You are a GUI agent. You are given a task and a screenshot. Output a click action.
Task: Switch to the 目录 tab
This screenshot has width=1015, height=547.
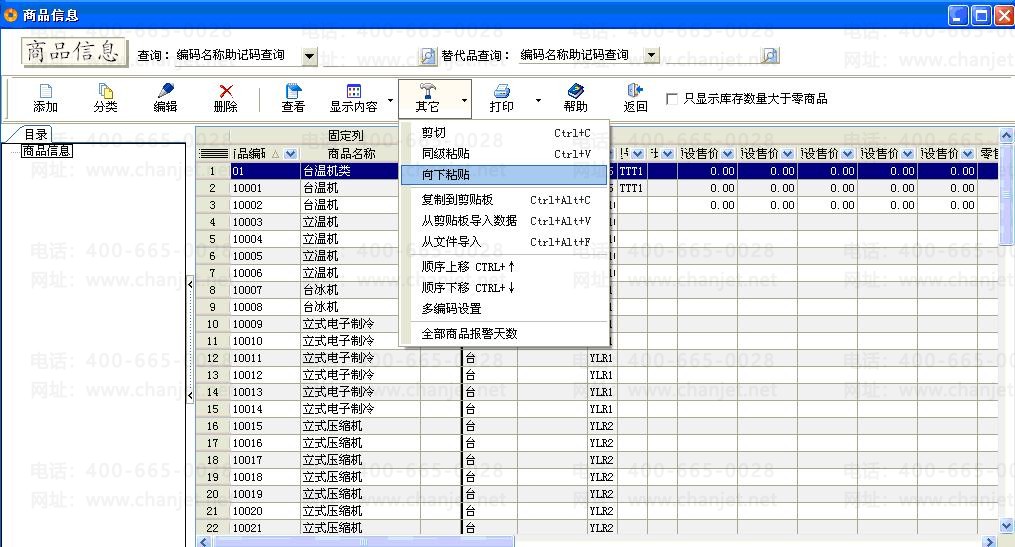35,135
